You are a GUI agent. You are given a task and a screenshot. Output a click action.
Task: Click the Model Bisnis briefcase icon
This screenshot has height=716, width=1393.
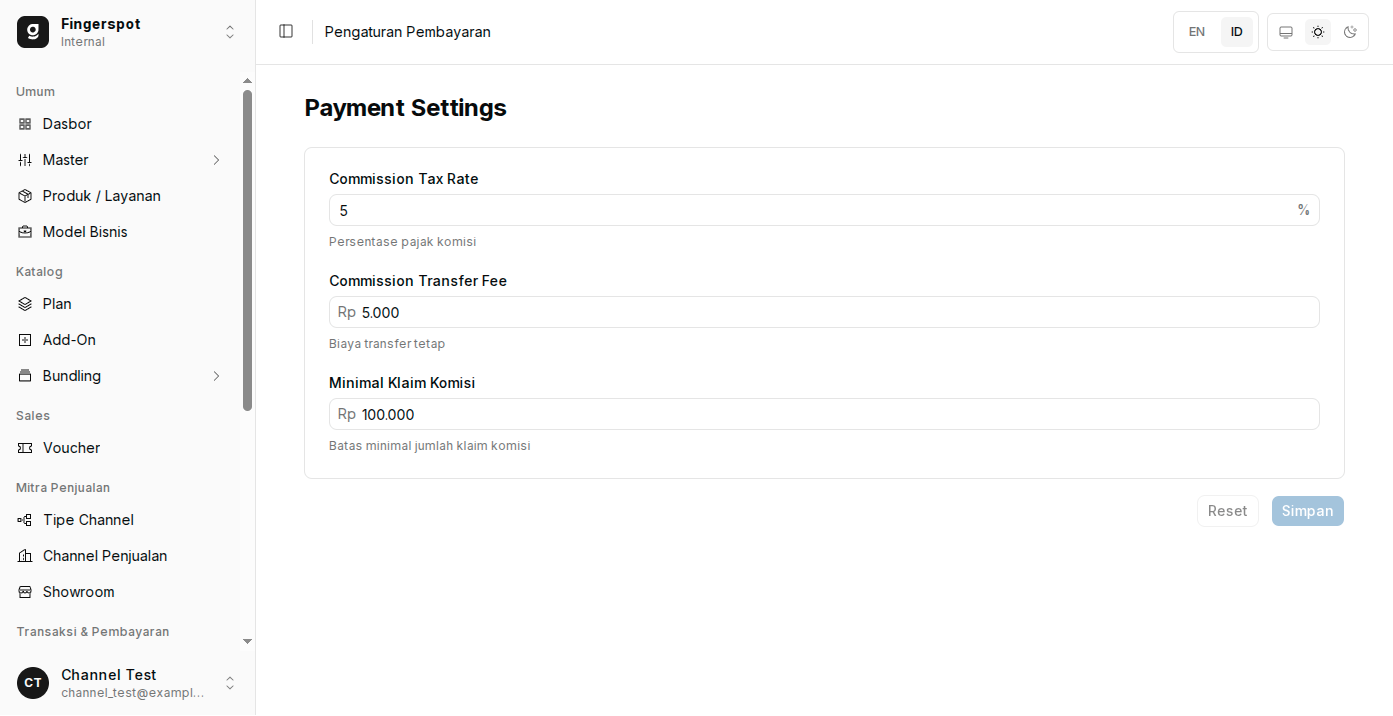[x=25, y=232]
